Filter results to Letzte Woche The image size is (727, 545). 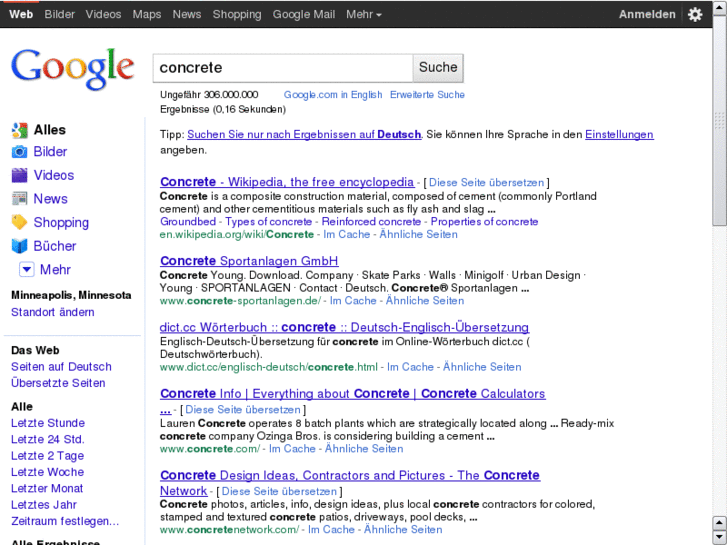click(48, 472)
